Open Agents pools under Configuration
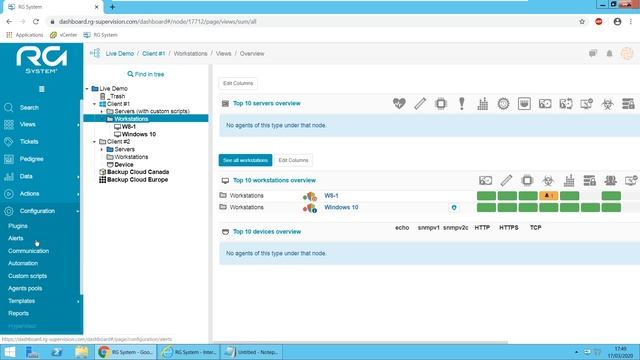The image size is (640, 360). click(25, 289)
